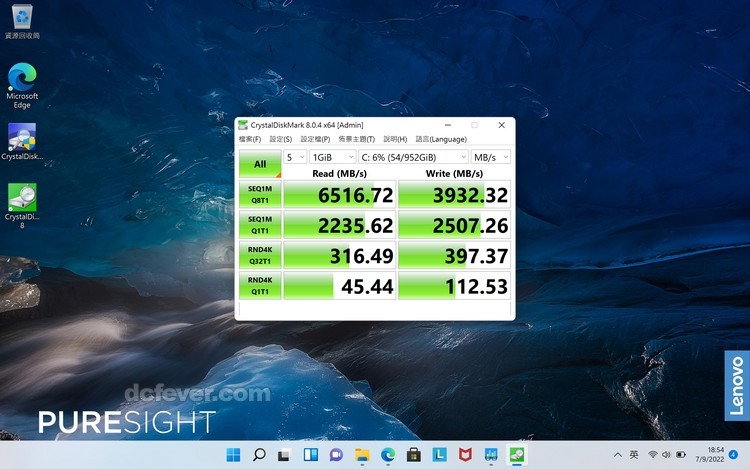Image resolution: width=750 pixels, height=469 pixels.
Task: Click the 397.37 random write result
Action: click(x=454, y=255)
